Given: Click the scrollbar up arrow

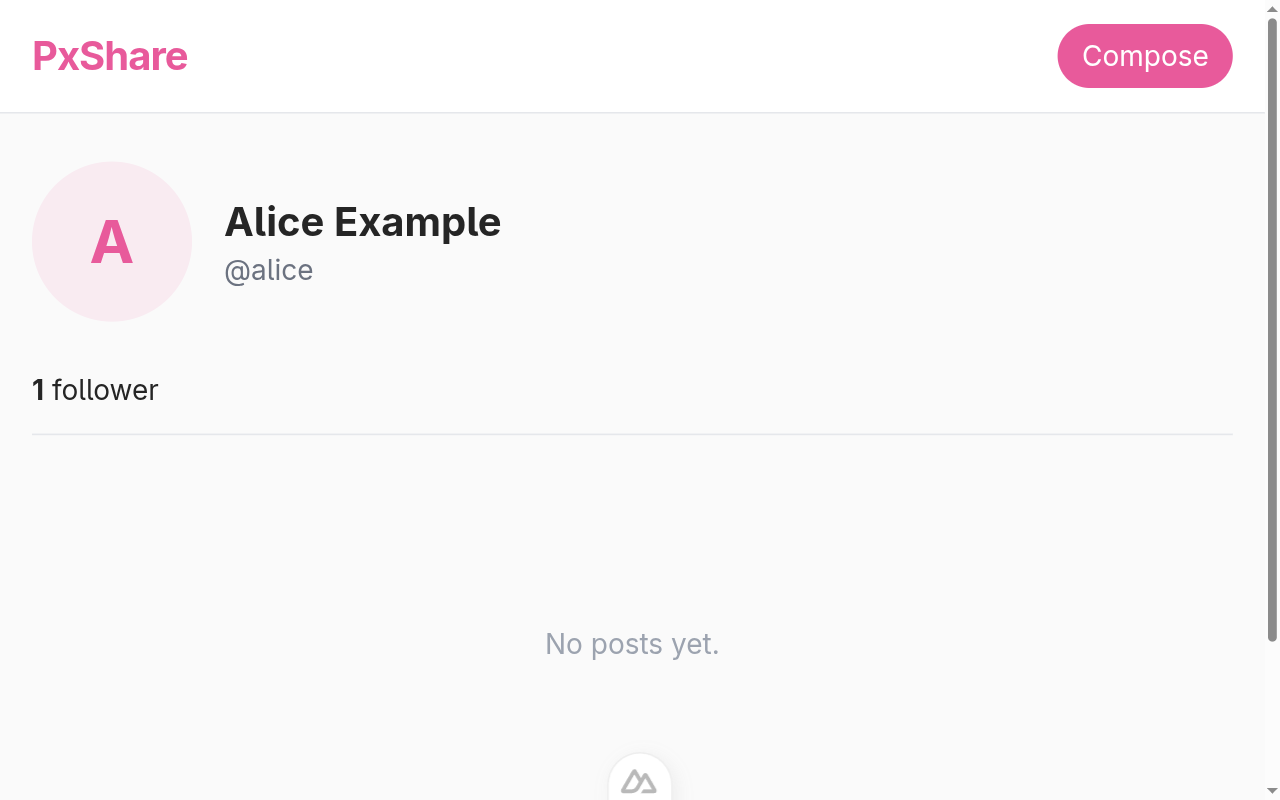Looking at the screenshot, I should pos(1271,7).
